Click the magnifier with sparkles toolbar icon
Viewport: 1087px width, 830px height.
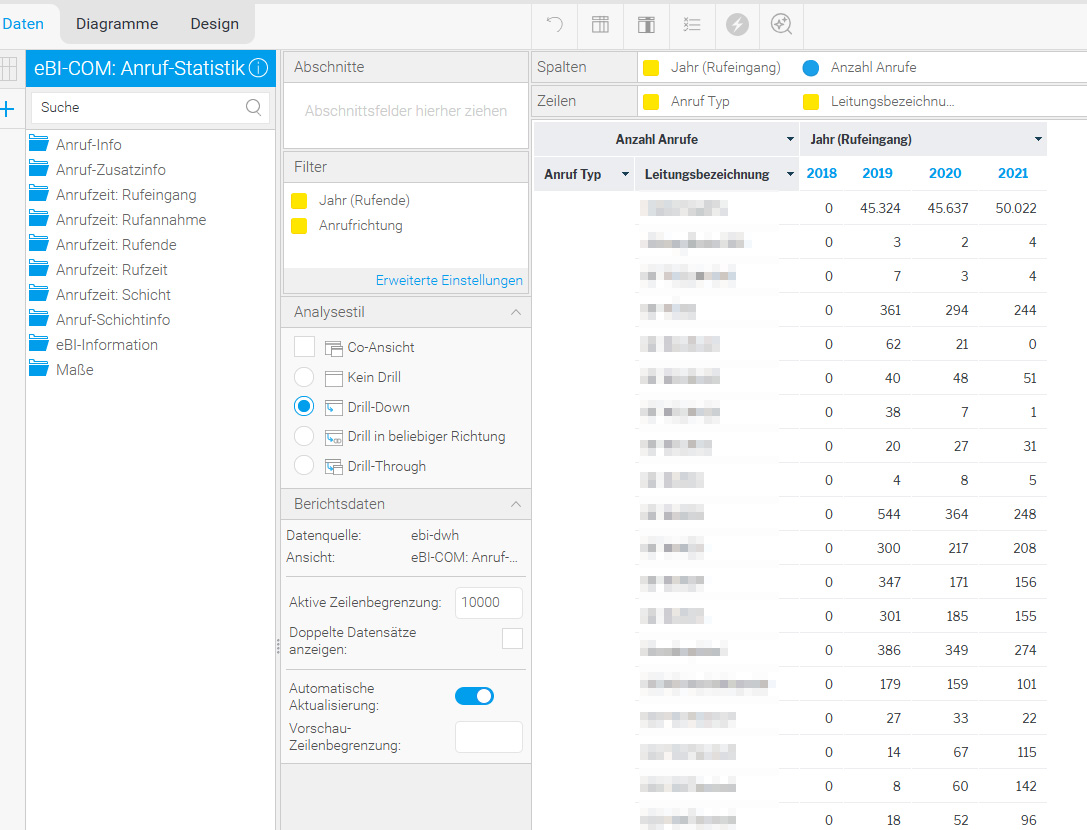click(x=781, y=24)
